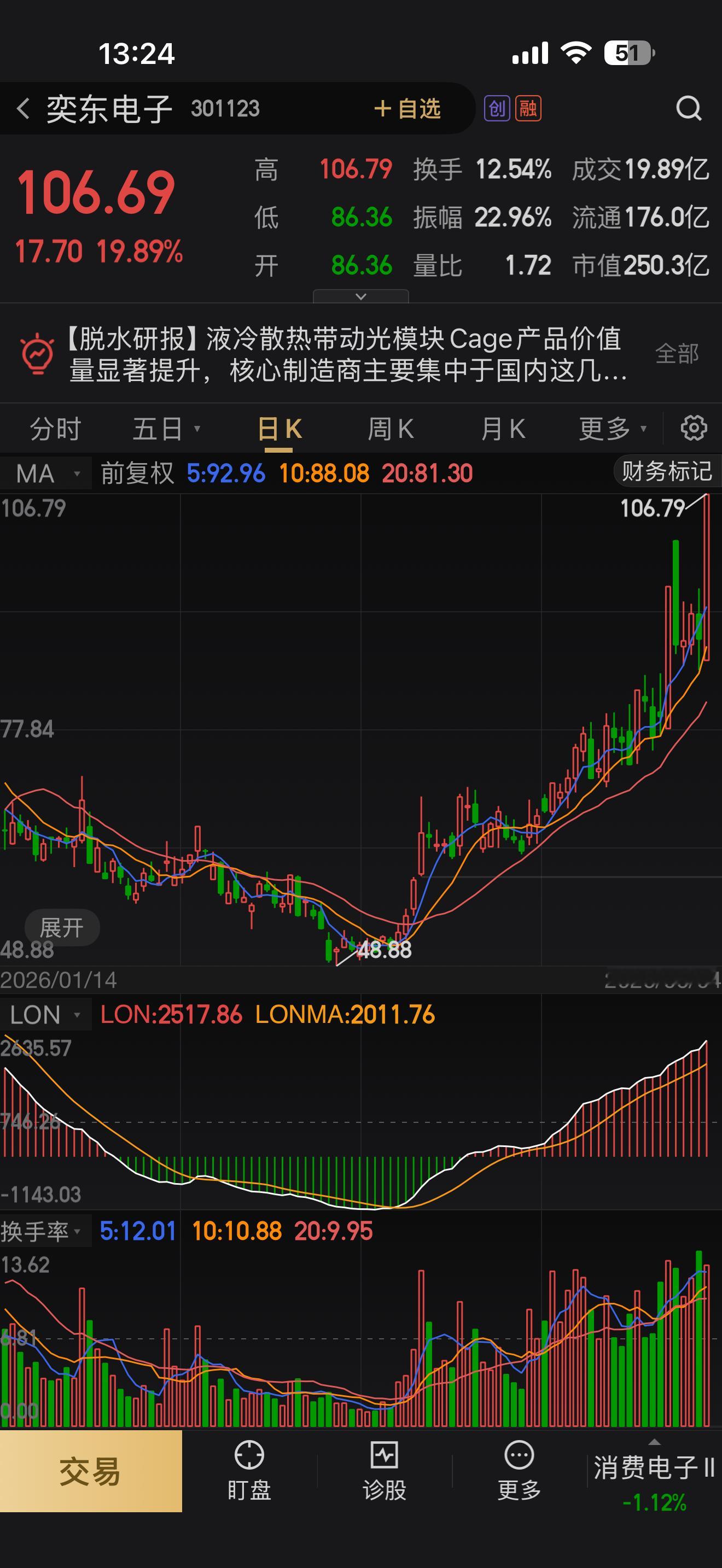The height and width of the screenshot is (1568, 722).
Task: Switch to 周K tab
Action: (390, 429)
